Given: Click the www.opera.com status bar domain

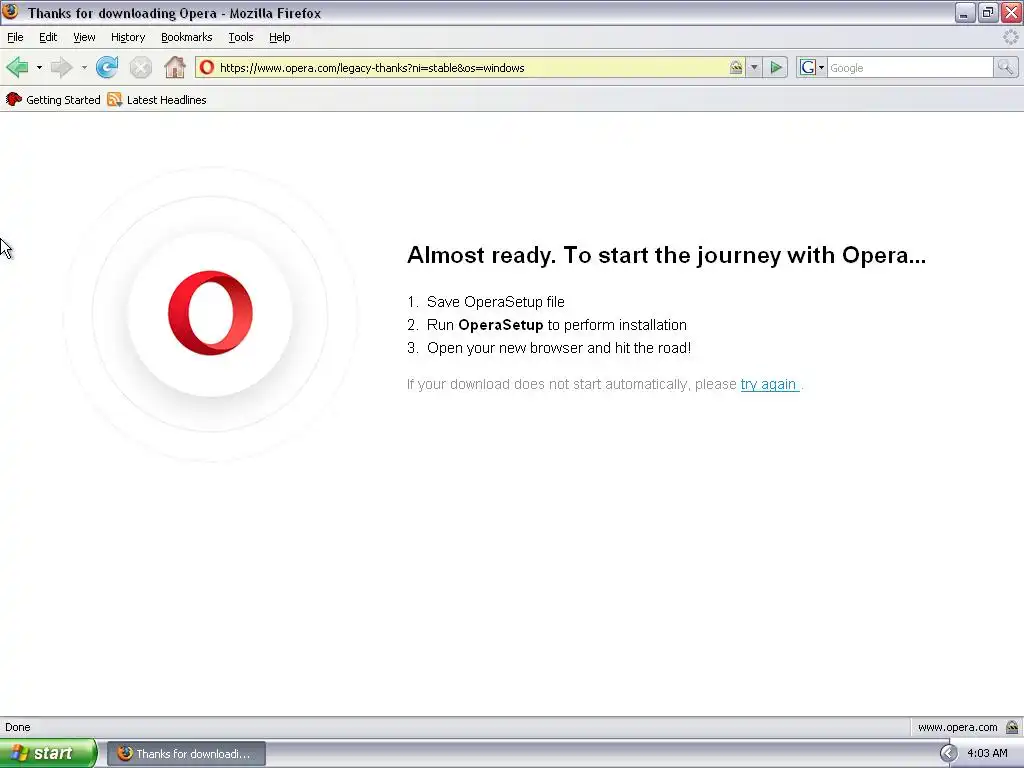Looking at the screenshot, I should (x=957, y=727).
